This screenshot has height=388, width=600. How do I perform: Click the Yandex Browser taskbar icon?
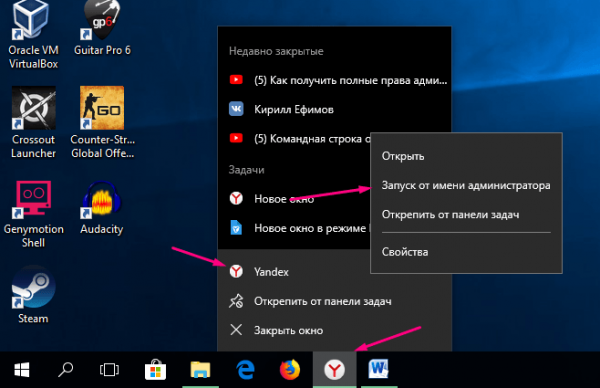click(334, 370)
